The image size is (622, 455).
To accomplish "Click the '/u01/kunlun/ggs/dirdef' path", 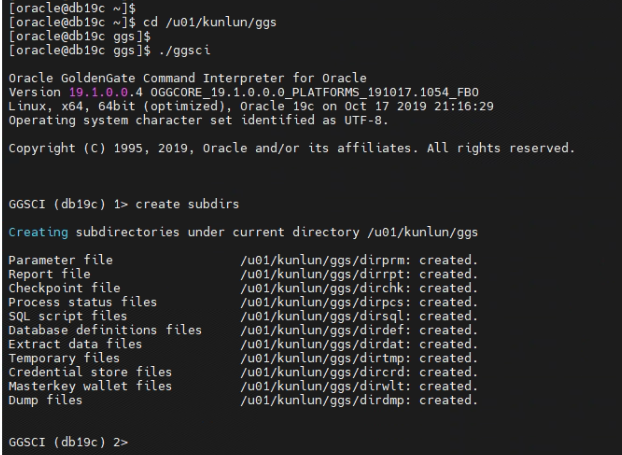I will (x=322, y=330).
